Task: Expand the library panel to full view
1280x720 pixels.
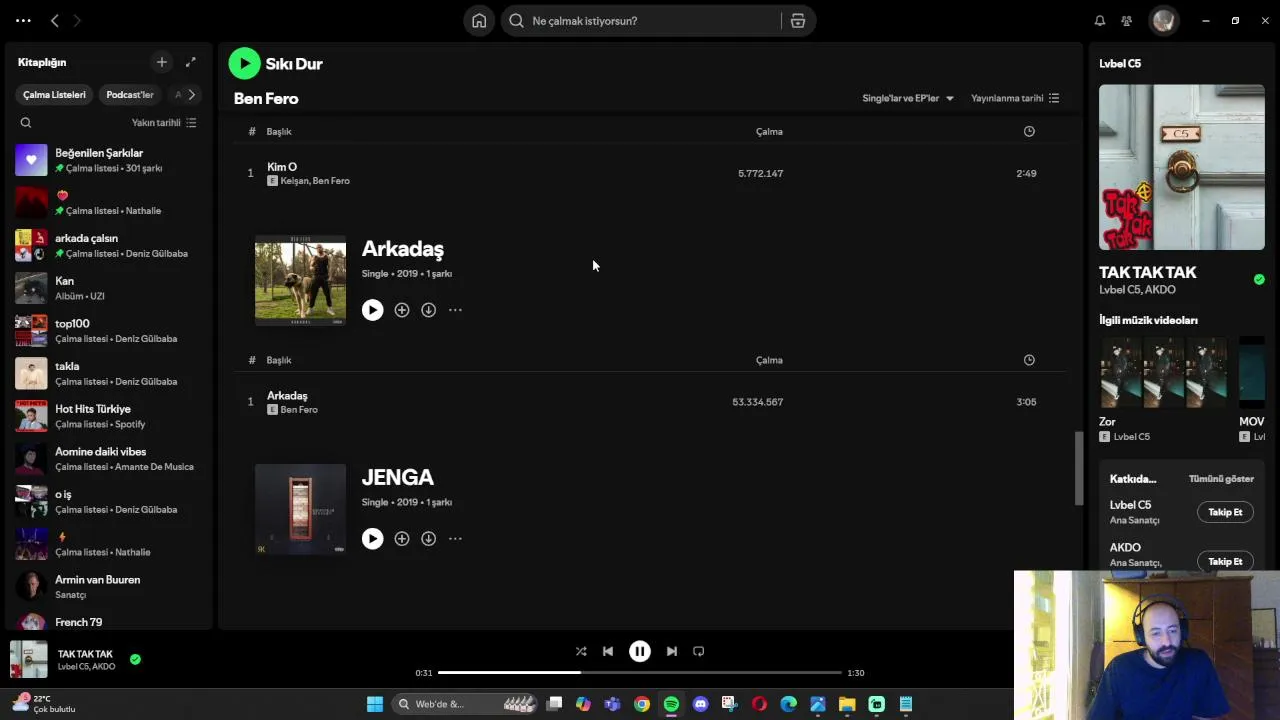Action: (191, 62)
